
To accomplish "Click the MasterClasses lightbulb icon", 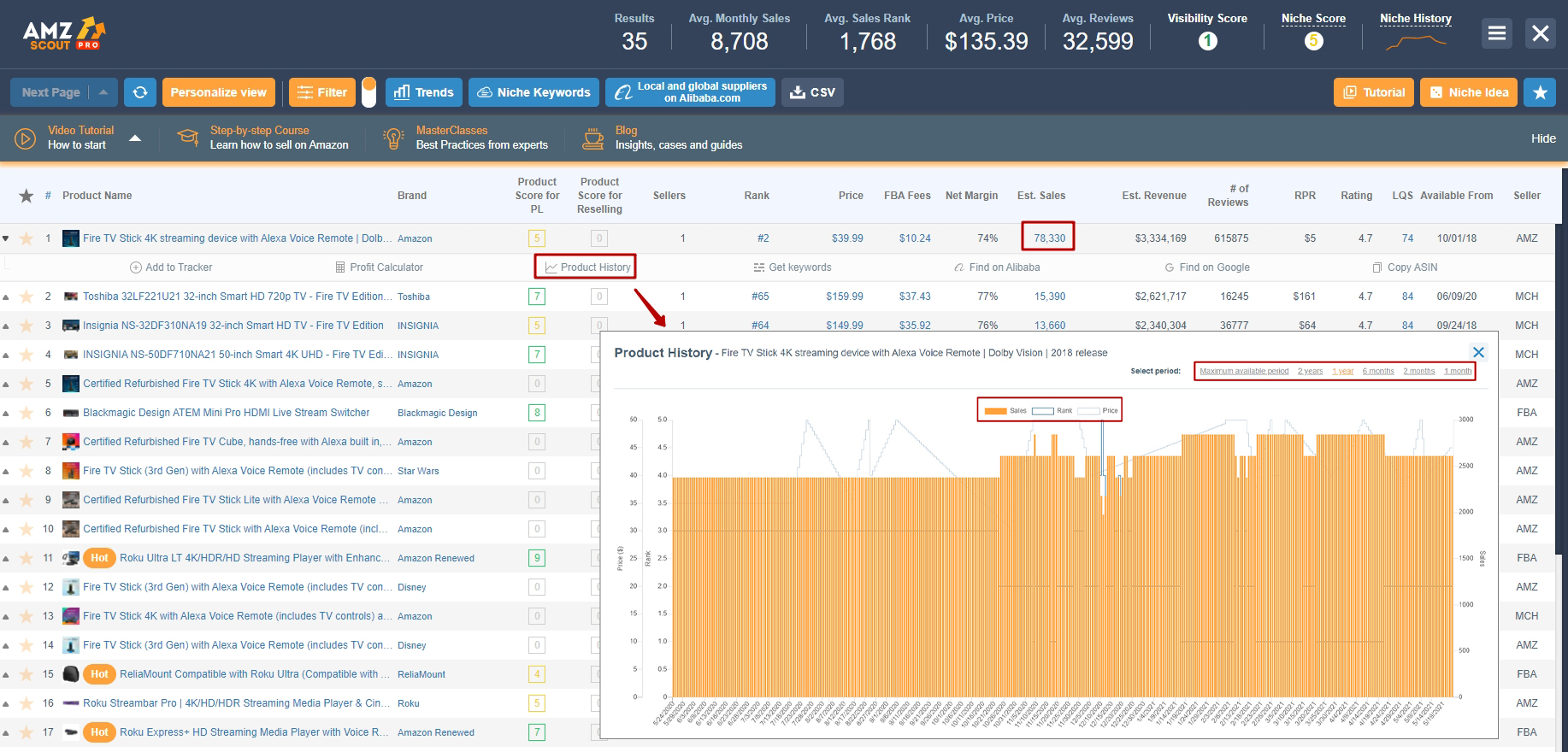I will [x=393, y=138].
